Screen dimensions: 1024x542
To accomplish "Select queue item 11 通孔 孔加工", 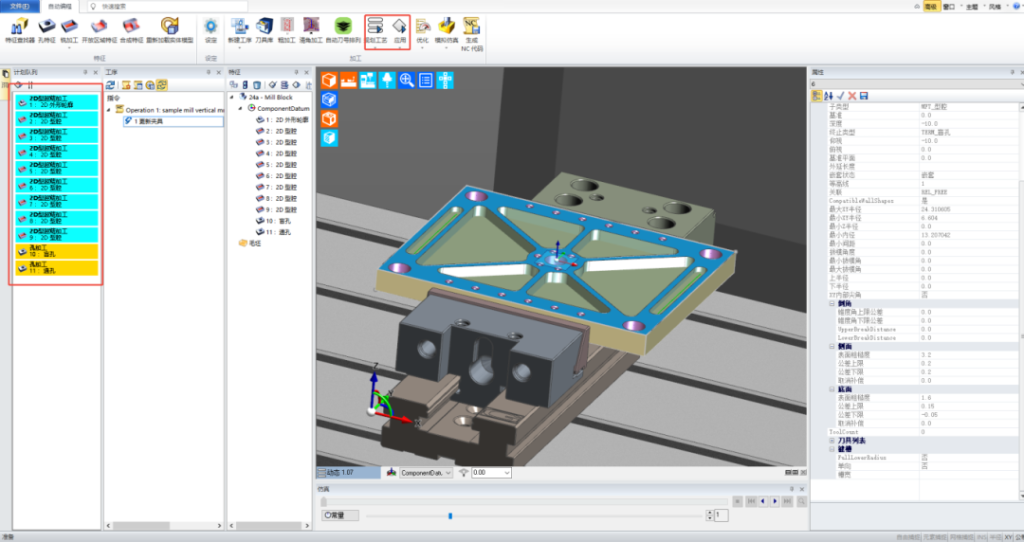I will point(57,268).
